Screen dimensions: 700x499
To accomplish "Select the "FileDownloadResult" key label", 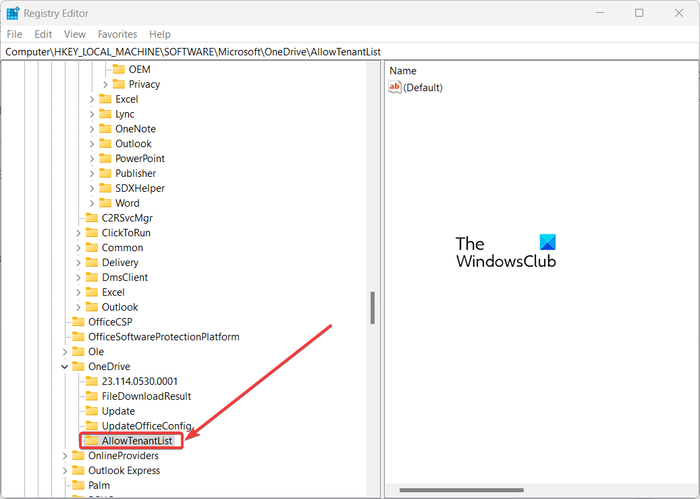I will click(146, 396).
